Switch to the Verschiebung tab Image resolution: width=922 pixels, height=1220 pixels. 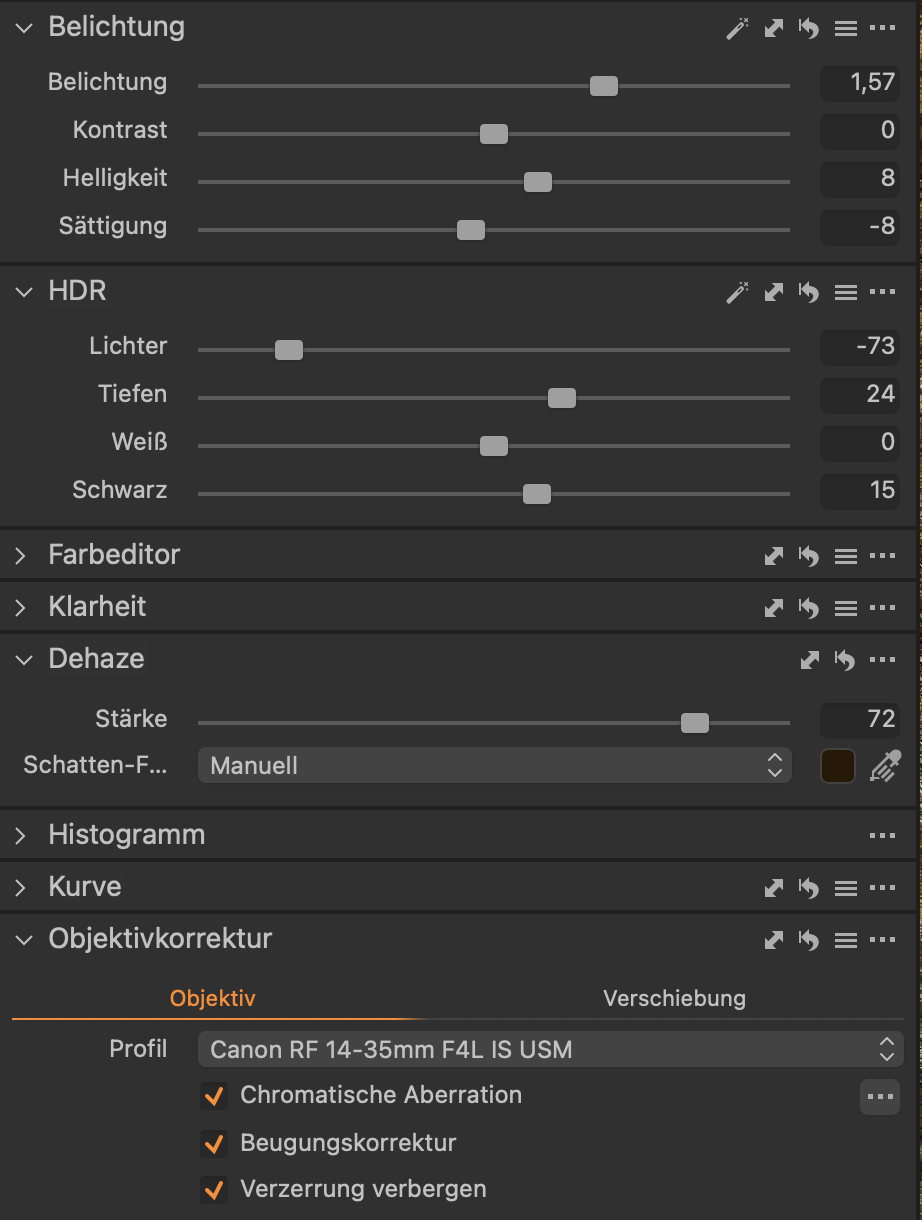[x=674, y=998]
